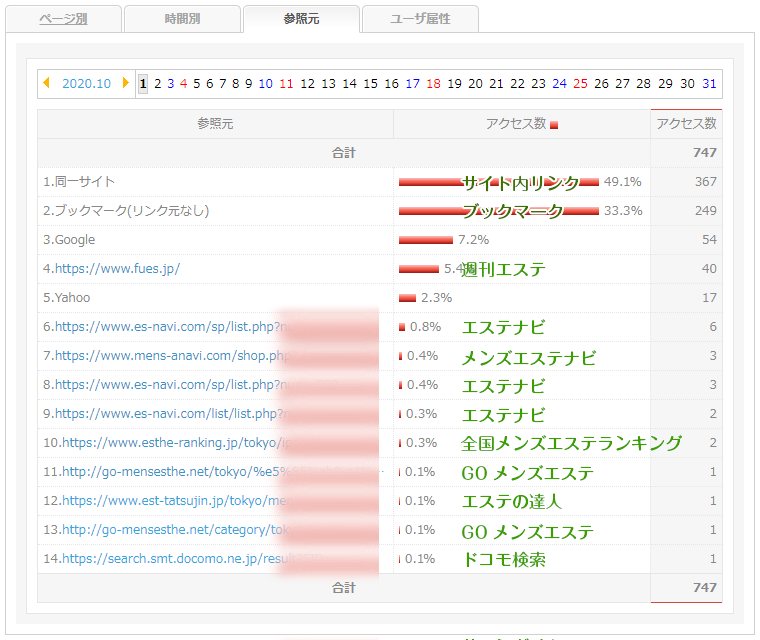Select day 19 in calendar
Screen dimensions: 760x640
click(454, 83)
